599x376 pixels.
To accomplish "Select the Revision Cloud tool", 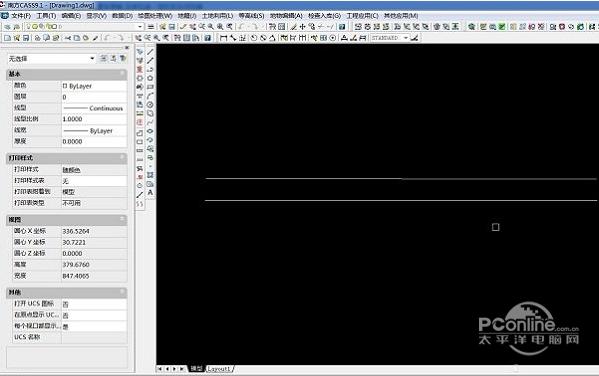I will pyautogui.click(x=150, y=113).
